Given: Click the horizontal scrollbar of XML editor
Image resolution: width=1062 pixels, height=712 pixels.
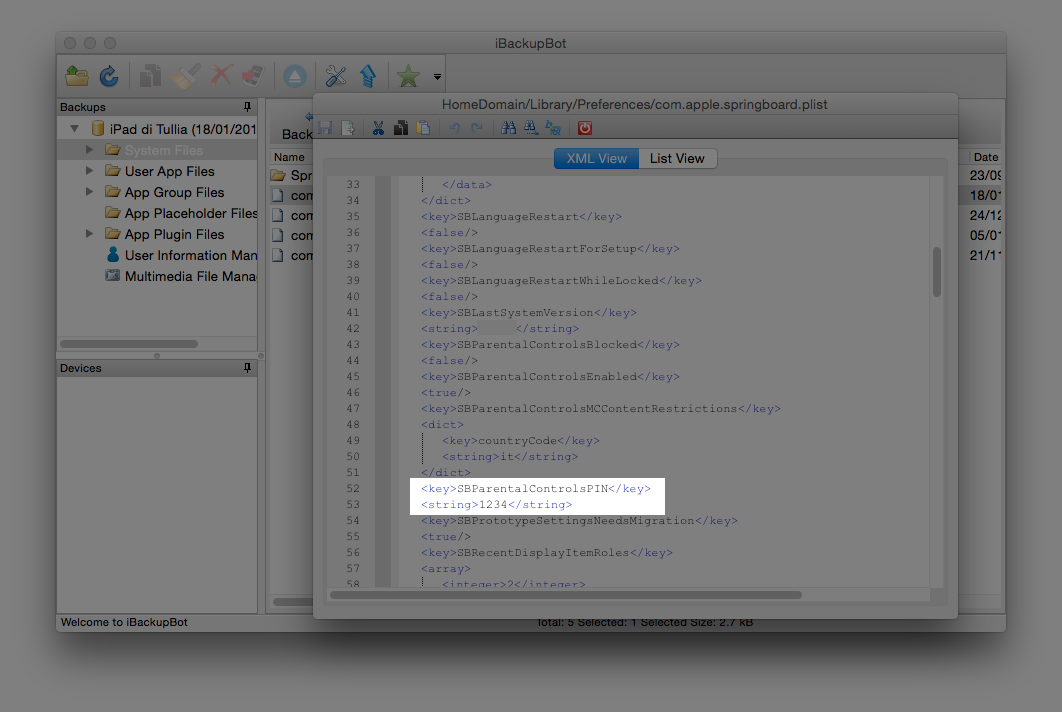Looking at the screenshot, I should point(566,595).
